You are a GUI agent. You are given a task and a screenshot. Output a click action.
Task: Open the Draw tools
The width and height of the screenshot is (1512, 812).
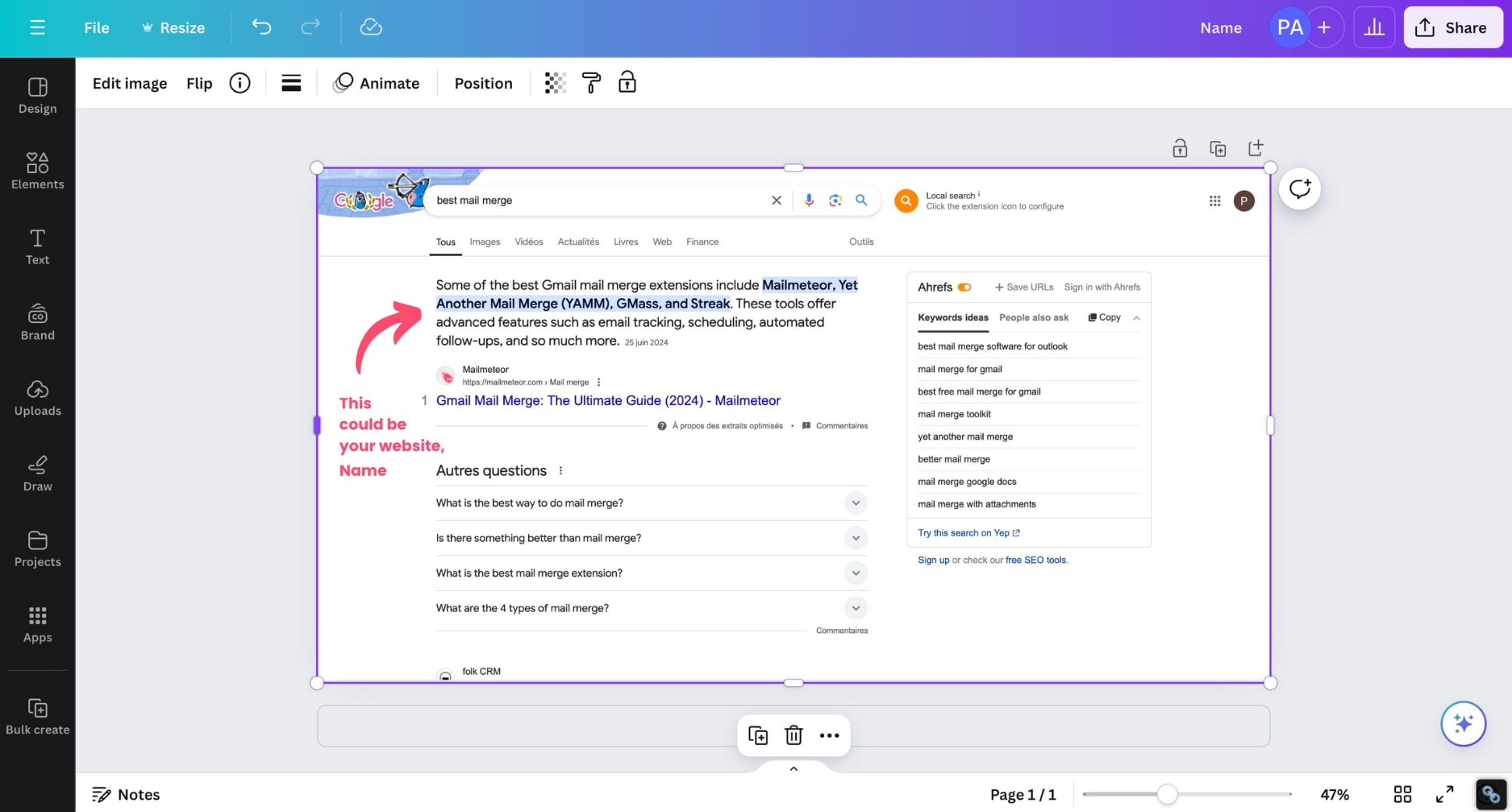[x=37, y=473]
